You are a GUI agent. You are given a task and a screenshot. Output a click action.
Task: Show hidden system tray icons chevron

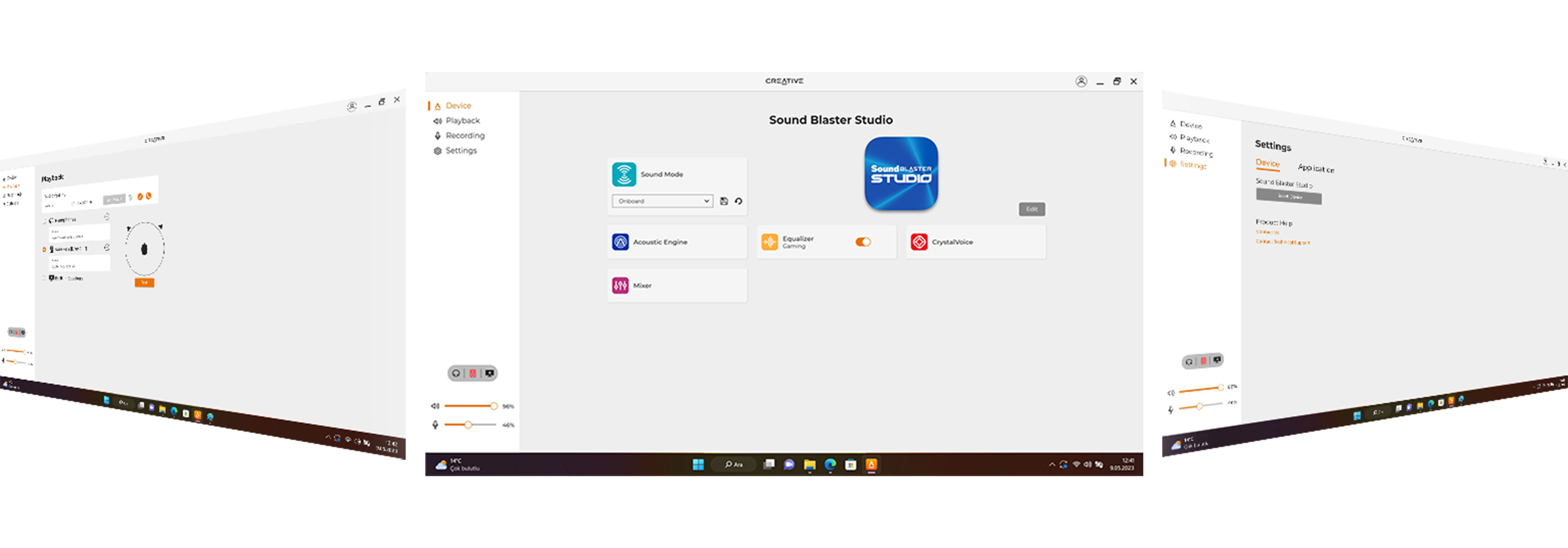coord(1052,465)
